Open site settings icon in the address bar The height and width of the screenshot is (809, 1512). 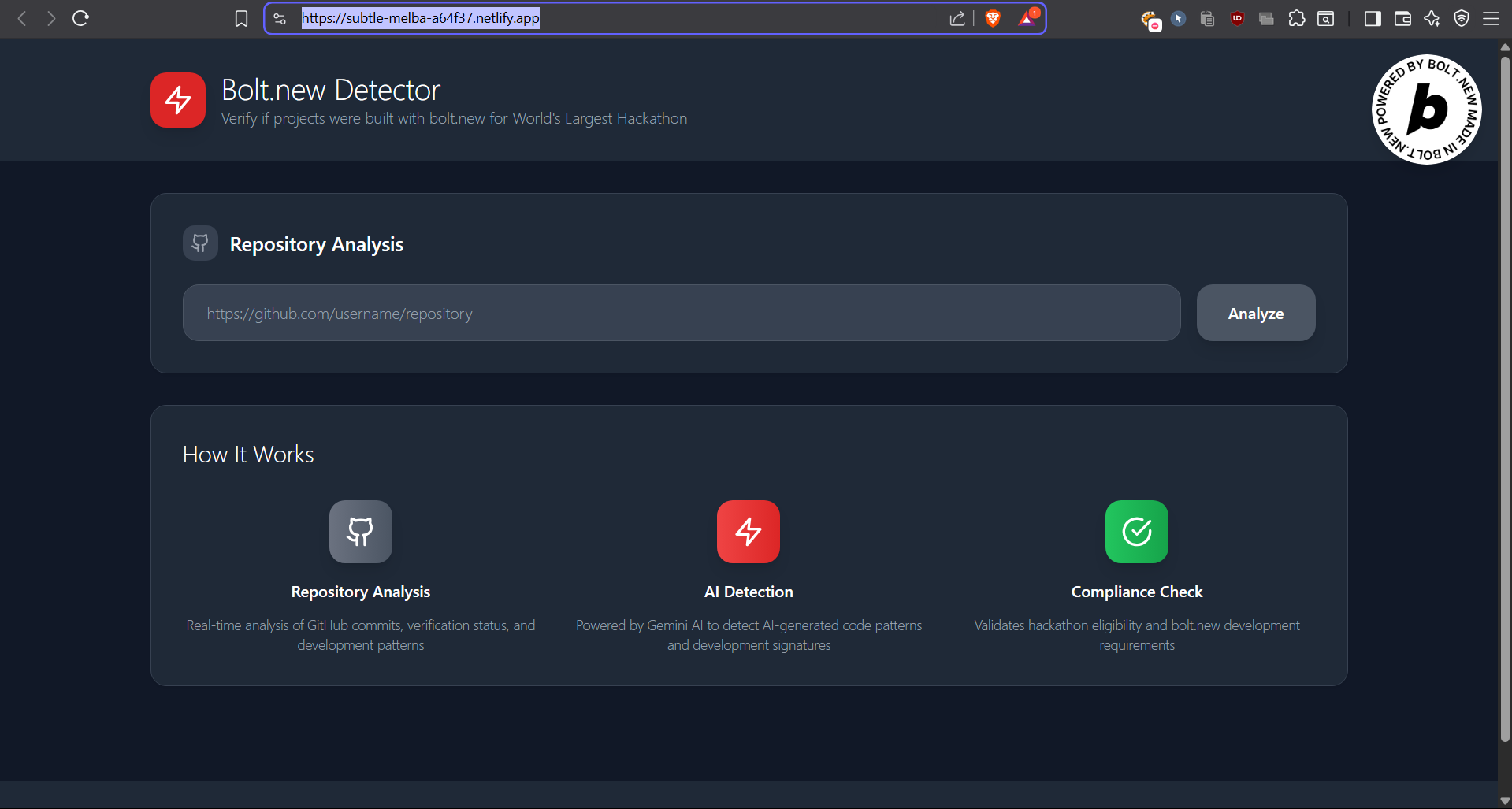tap(280, 18)
